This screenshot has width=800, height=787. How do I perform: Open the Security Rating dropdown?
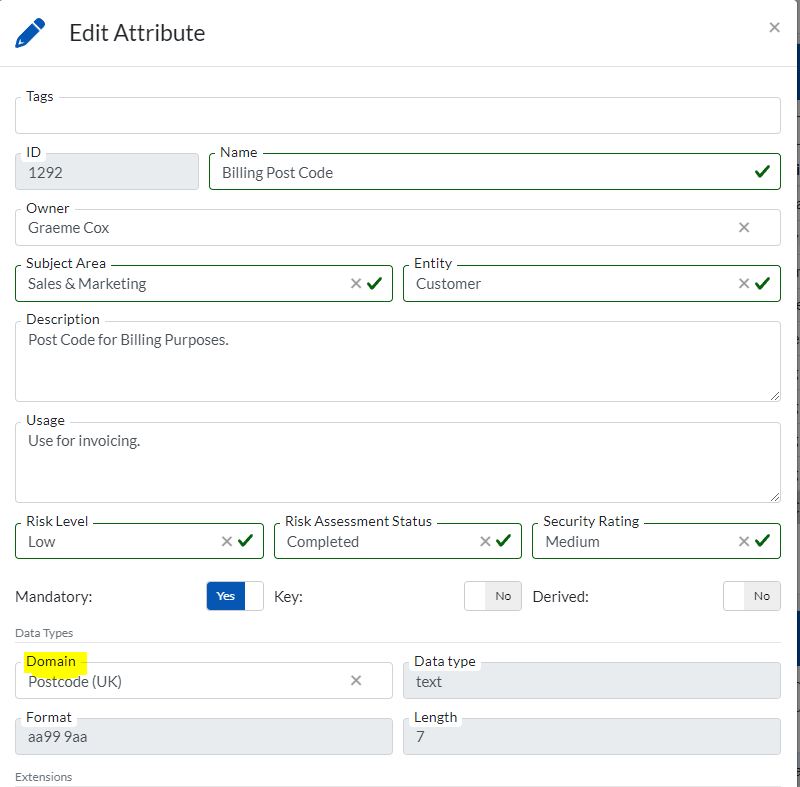click(x=630, y=542)
